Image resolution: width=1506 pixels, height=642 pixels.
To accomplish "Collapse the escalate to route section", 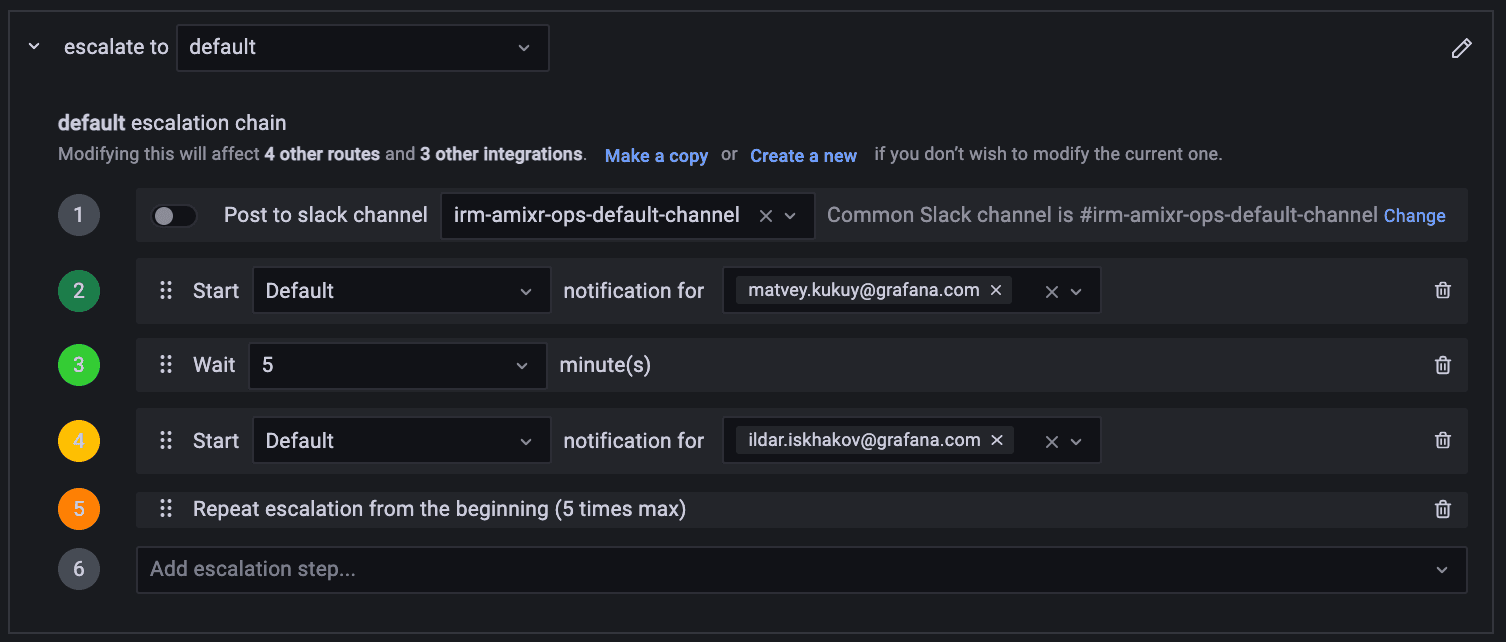I will 35,47.
